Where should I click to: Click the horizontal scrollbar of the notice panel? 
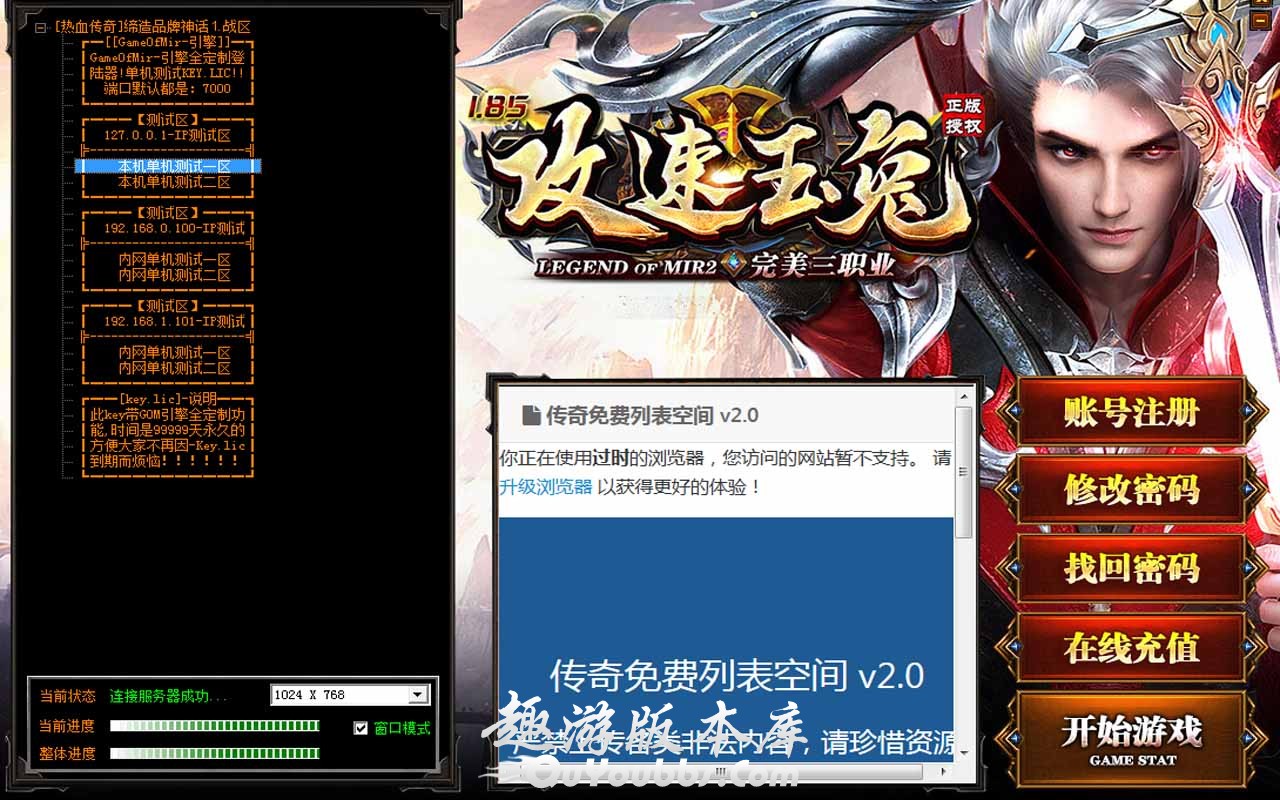tap(726, 772)
